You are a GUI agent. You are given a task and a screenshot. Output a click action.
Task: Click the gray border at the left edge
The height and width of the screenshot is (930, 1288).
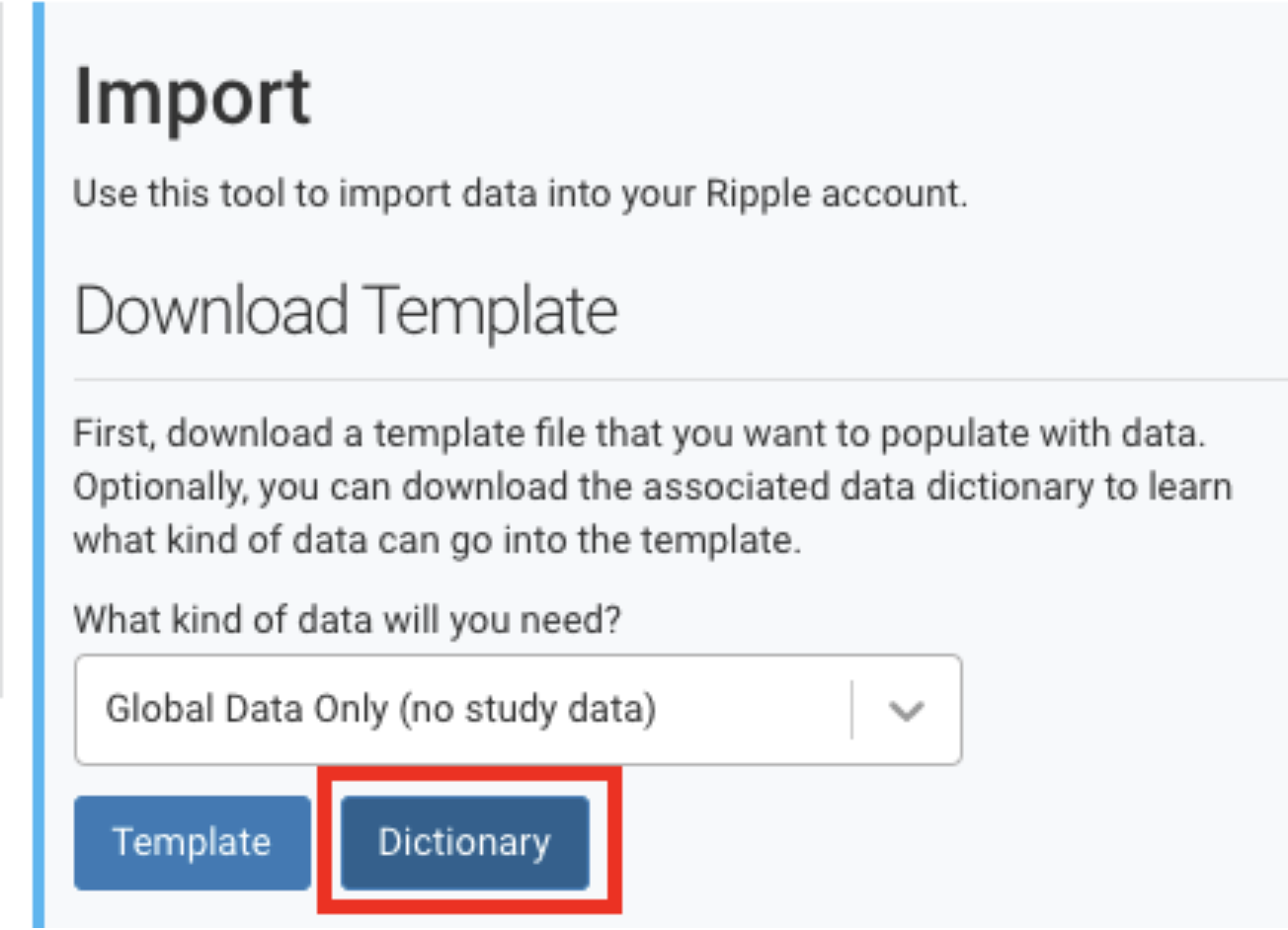coord(3,346)
